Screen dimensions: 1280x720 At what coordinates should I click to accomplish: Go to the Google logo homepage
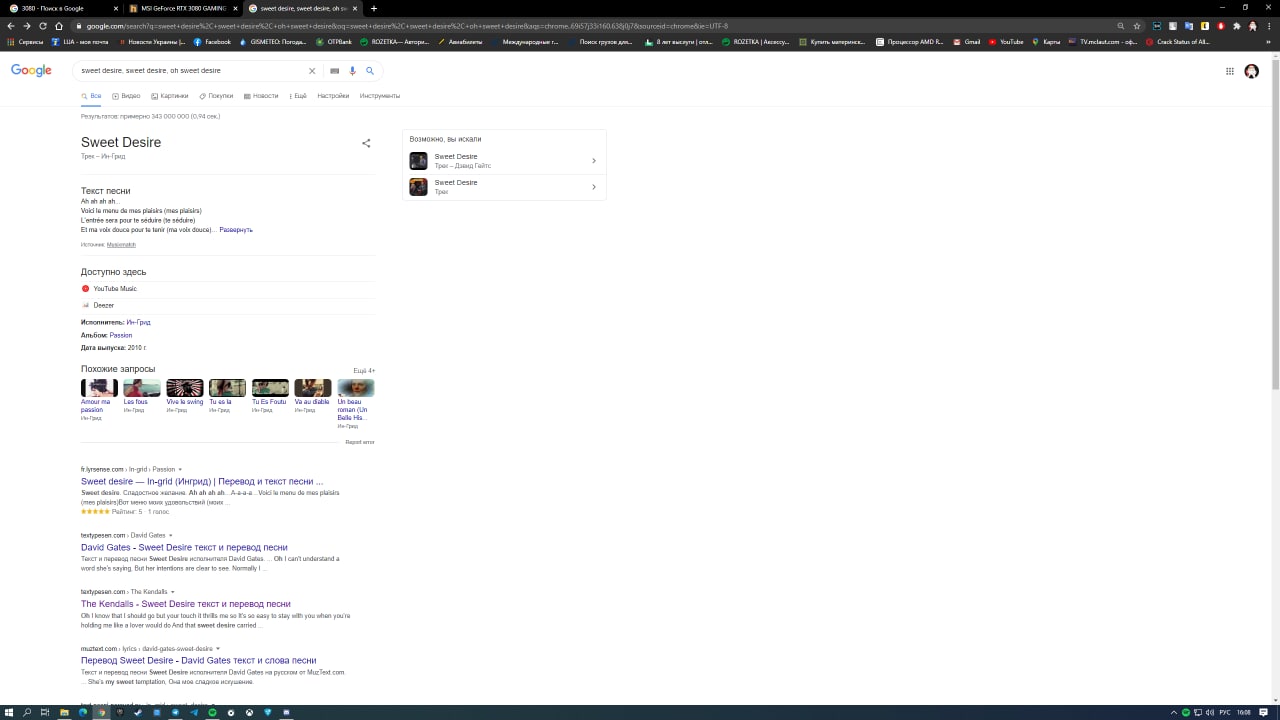[x=31, y=70]
